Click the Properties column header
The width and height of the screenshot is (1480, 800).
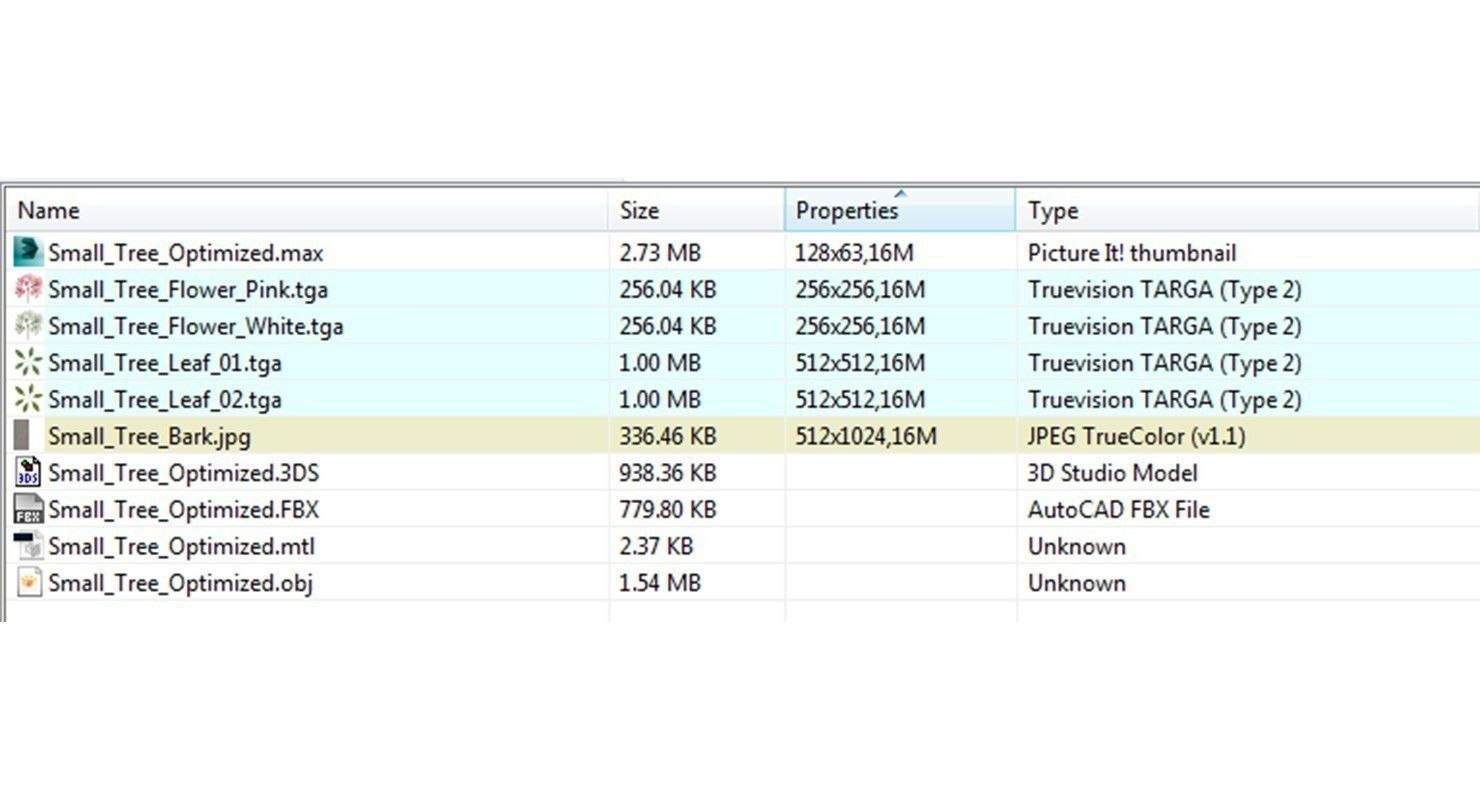pyautogui.click(x=847, y=211)
